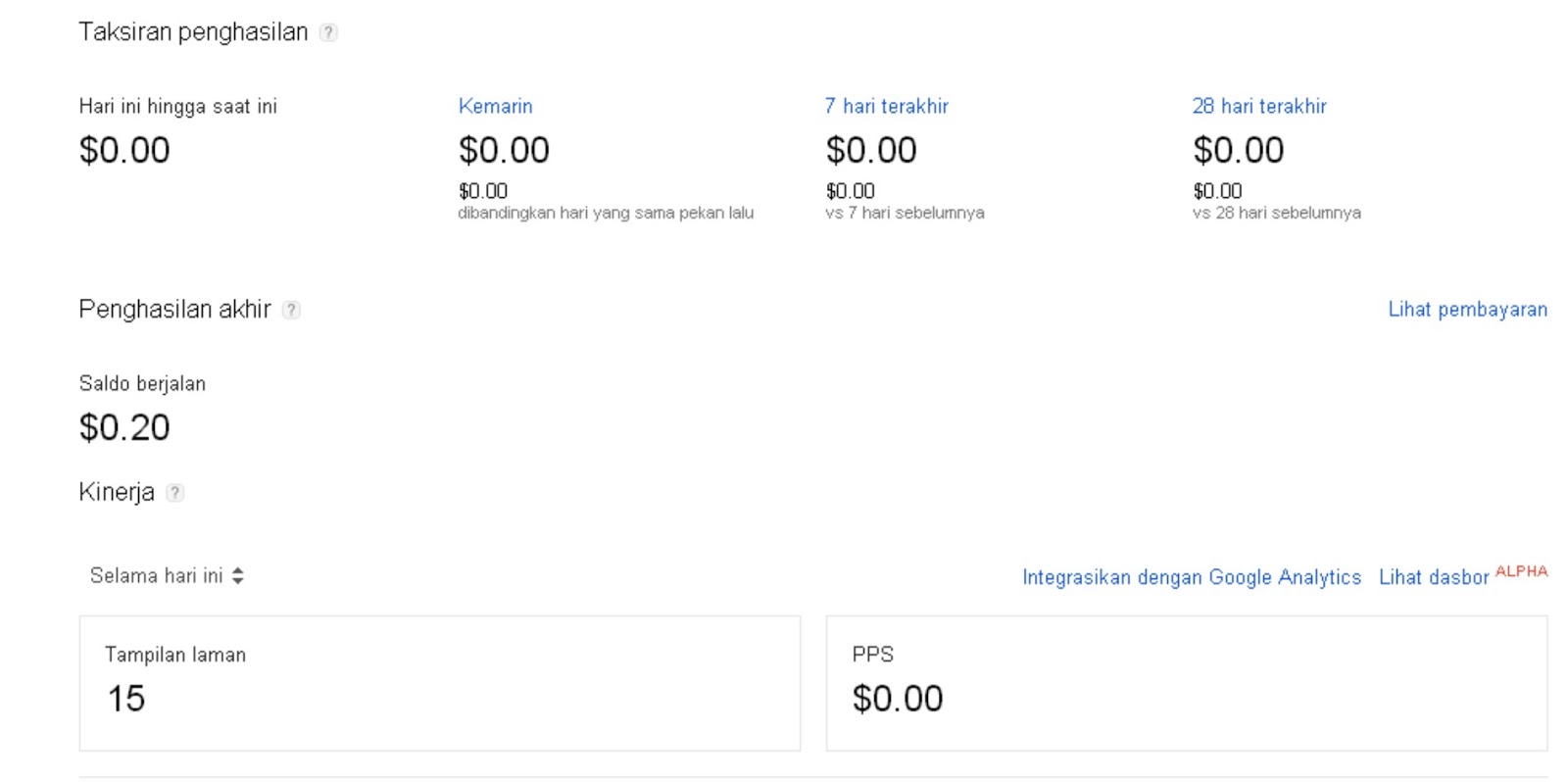Click the Saldo berjalan amount $0.20
The width and height of the screenshot is (1568, 782).
[123, 426]
